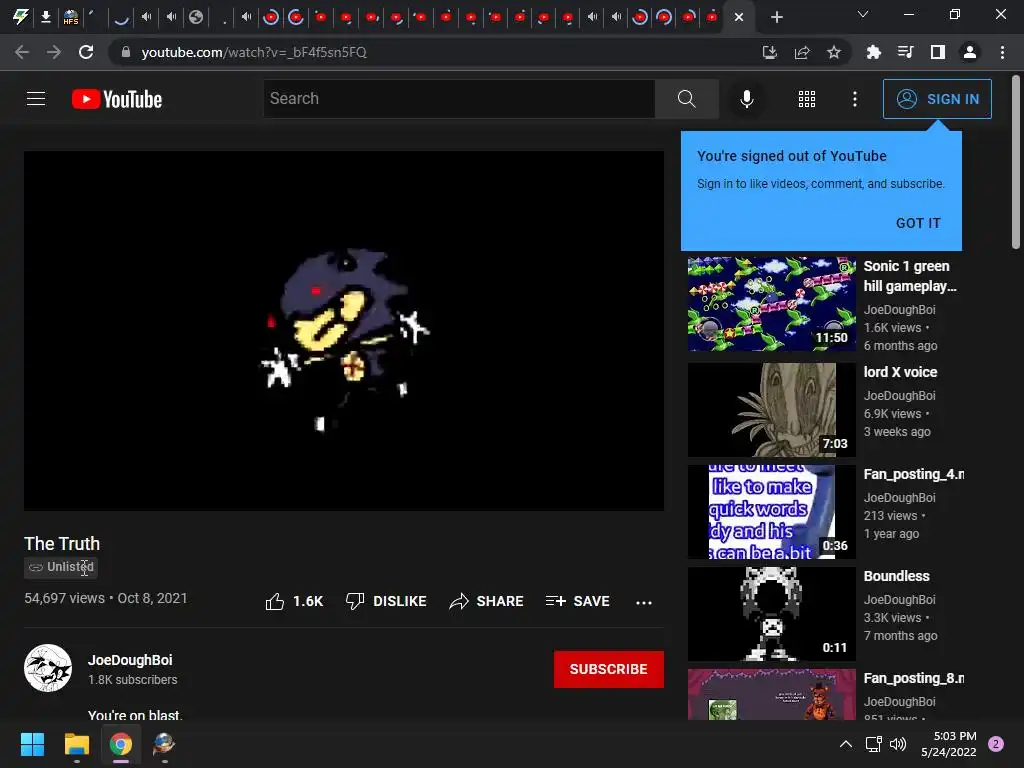The image size is (1024, 768).
Task: Click the address bar URL
Action: pyautogui.click(x=254, y=52)
